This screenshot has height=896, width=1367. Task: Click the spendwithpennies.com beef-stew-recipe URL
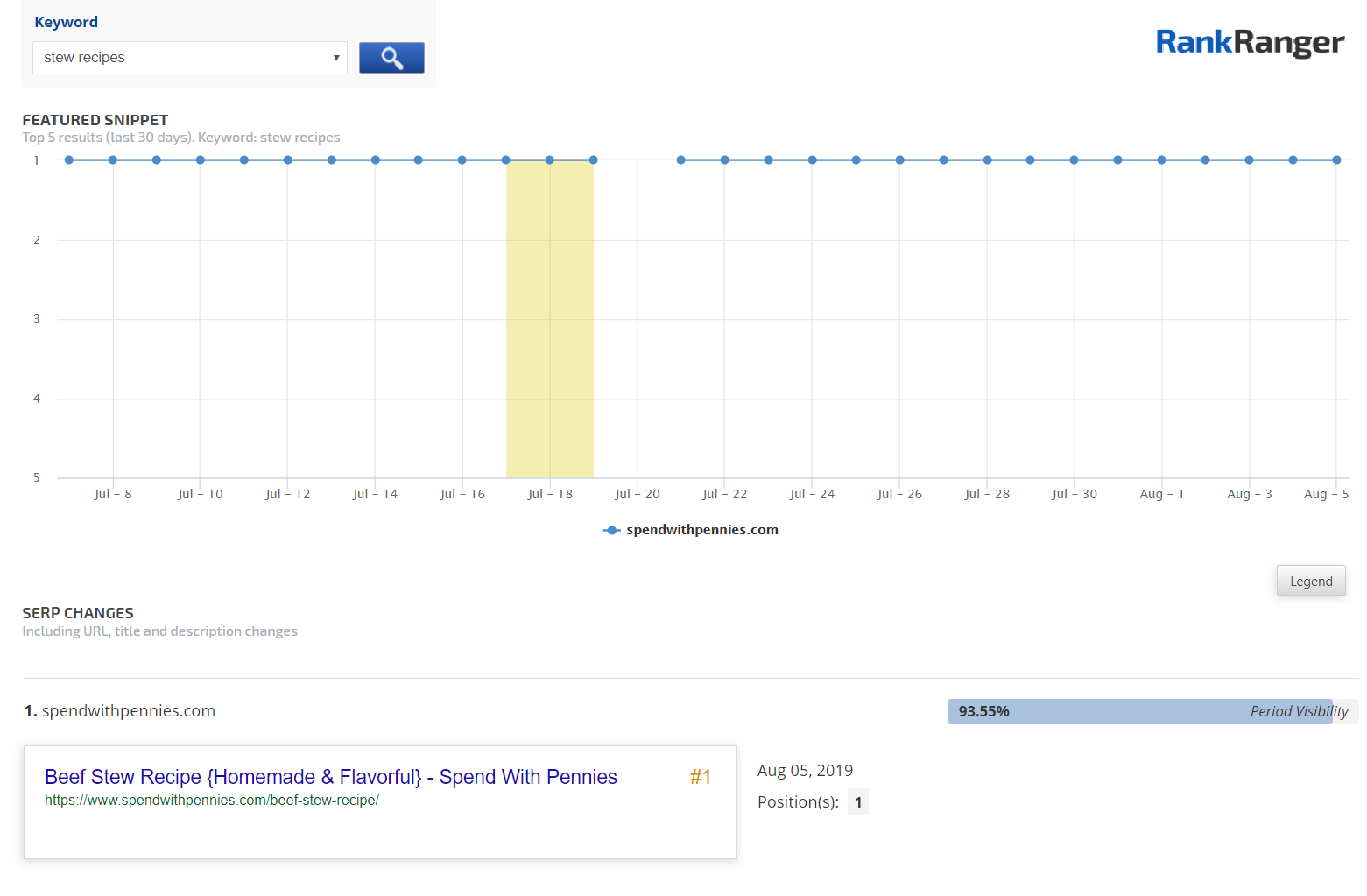pyautogui.click(x=211, y=801)
